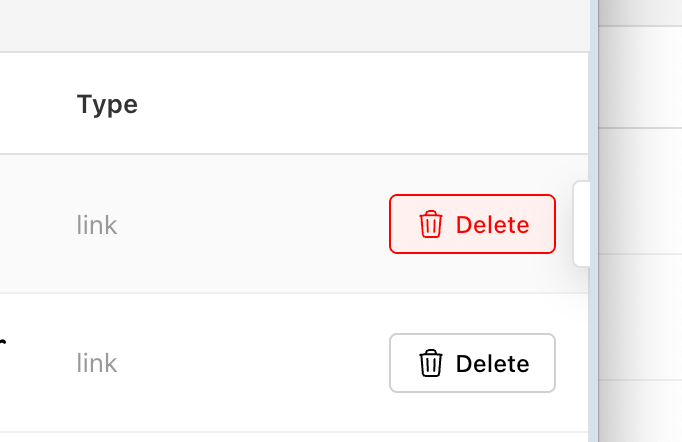
Task: Select the first row's "link" type cell
Action: [97, 225]
